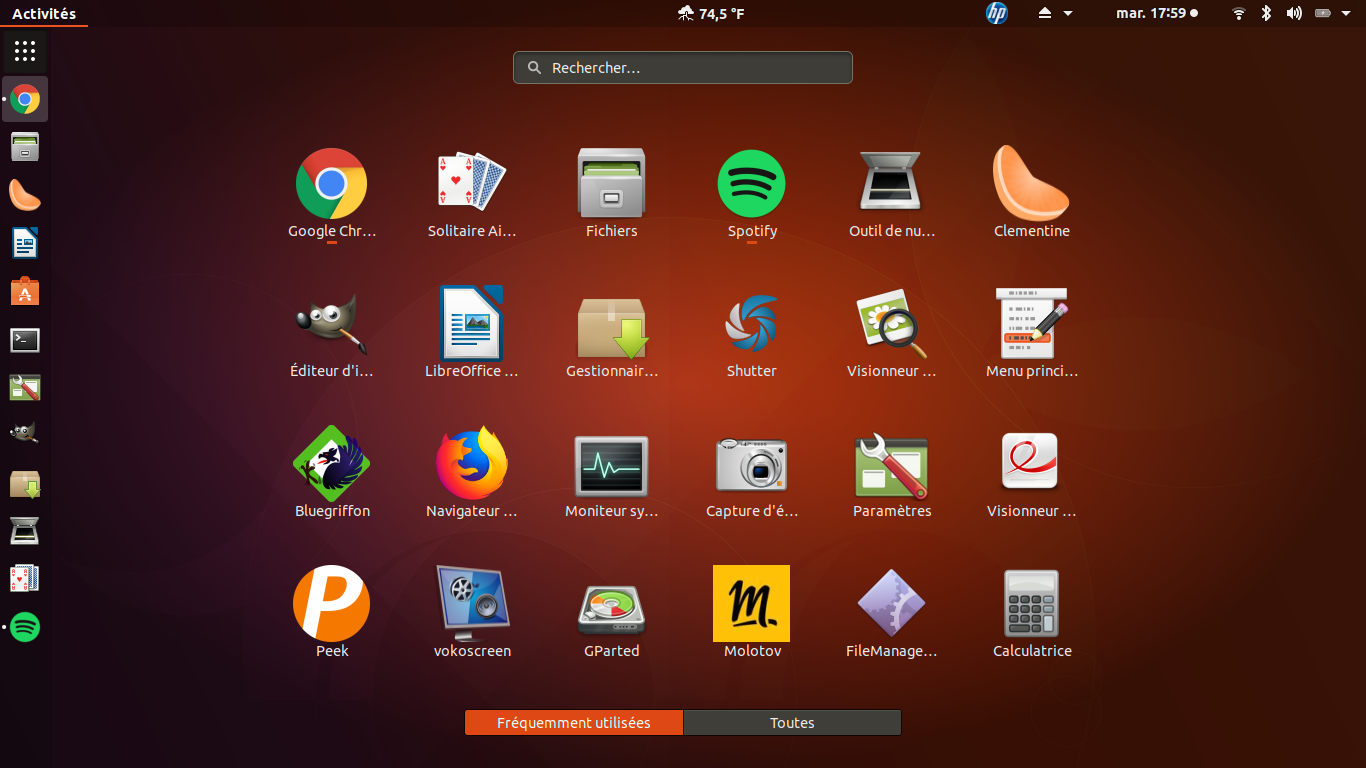Launch Spotify from the app grid
The image size is (1366, 768).
coord(751,184)
